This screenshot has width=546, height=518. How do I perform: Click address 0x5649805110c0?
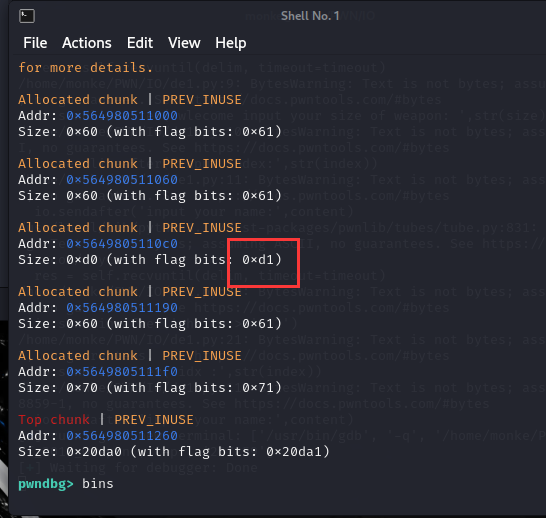click(122, 244)
